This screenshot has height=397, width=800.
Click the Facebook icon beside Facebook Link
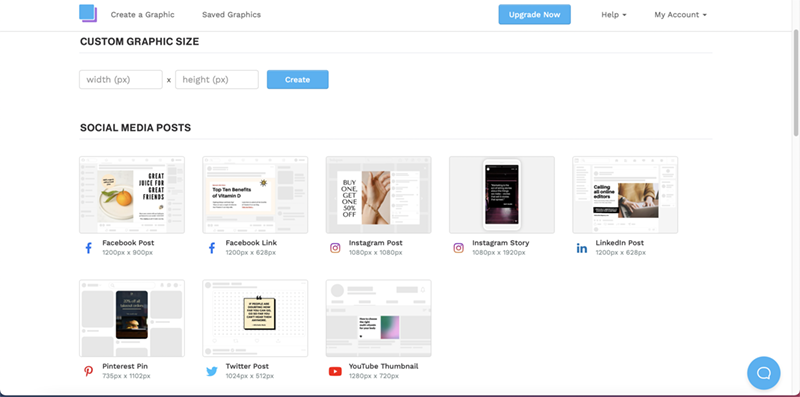212,248
